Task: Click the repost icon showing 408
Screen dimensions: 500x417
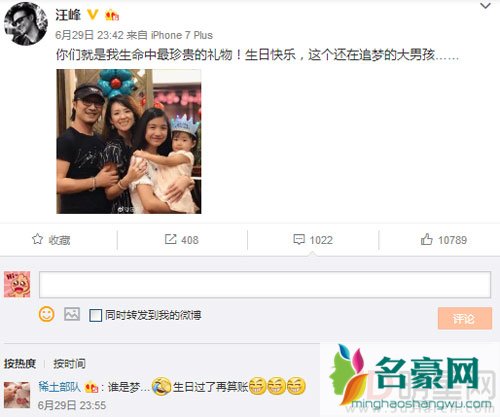Action: (x=170, y=239)
